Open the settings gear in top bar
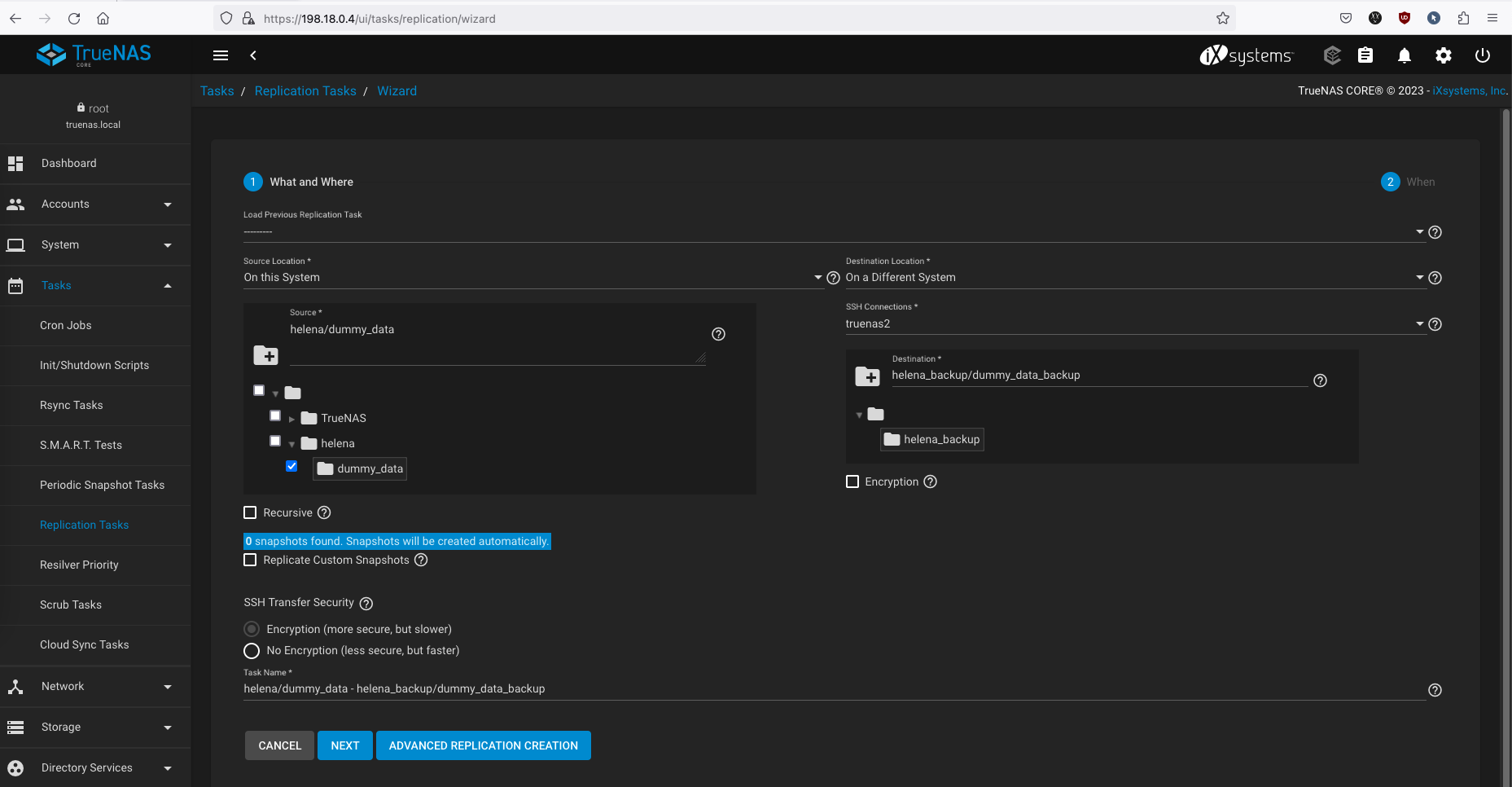1512x787 pixels. point(1443,55)
